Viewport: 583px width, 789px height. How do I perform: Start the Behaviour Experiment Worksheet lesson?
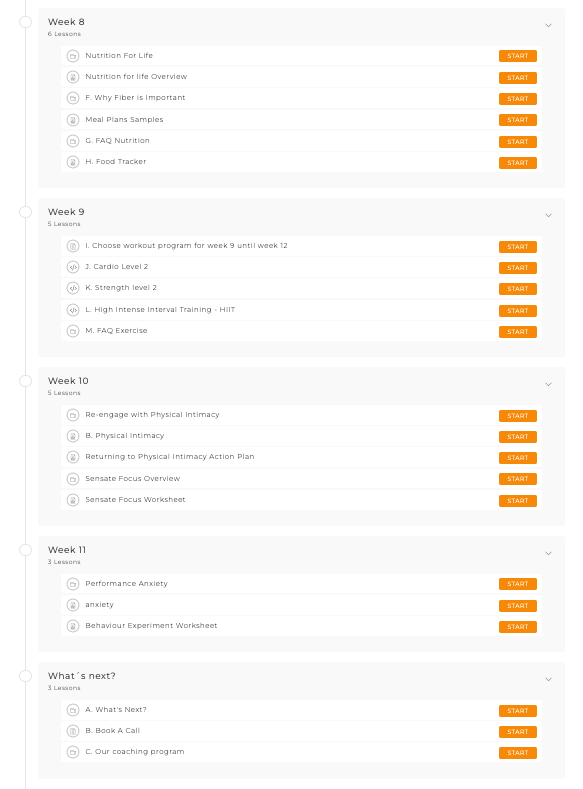coord(518,627)
